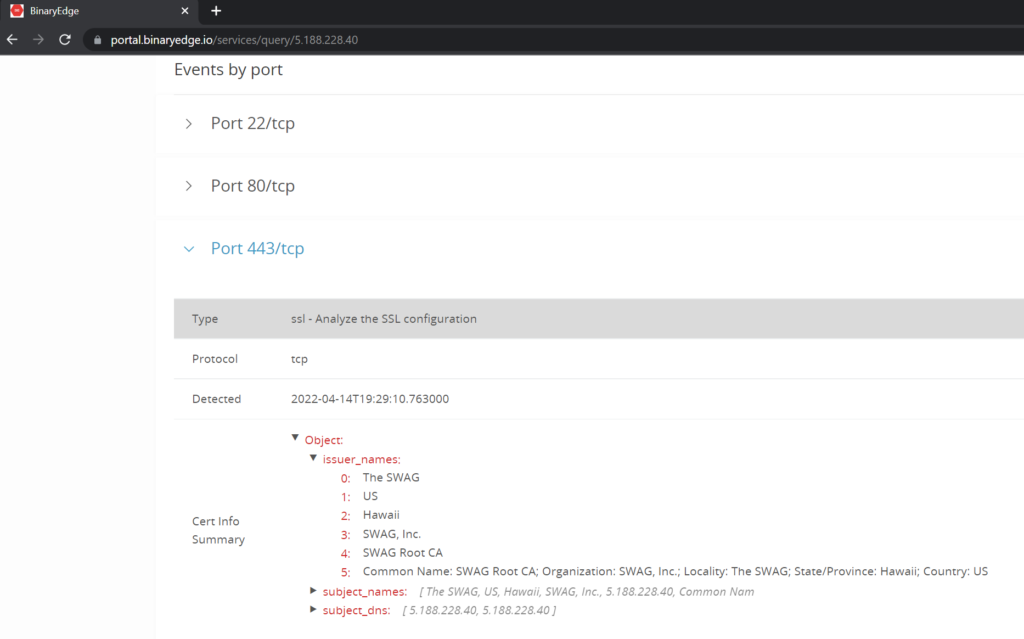Expand the subject_names triangle
1024x639 pixels.
click(313, 591)
